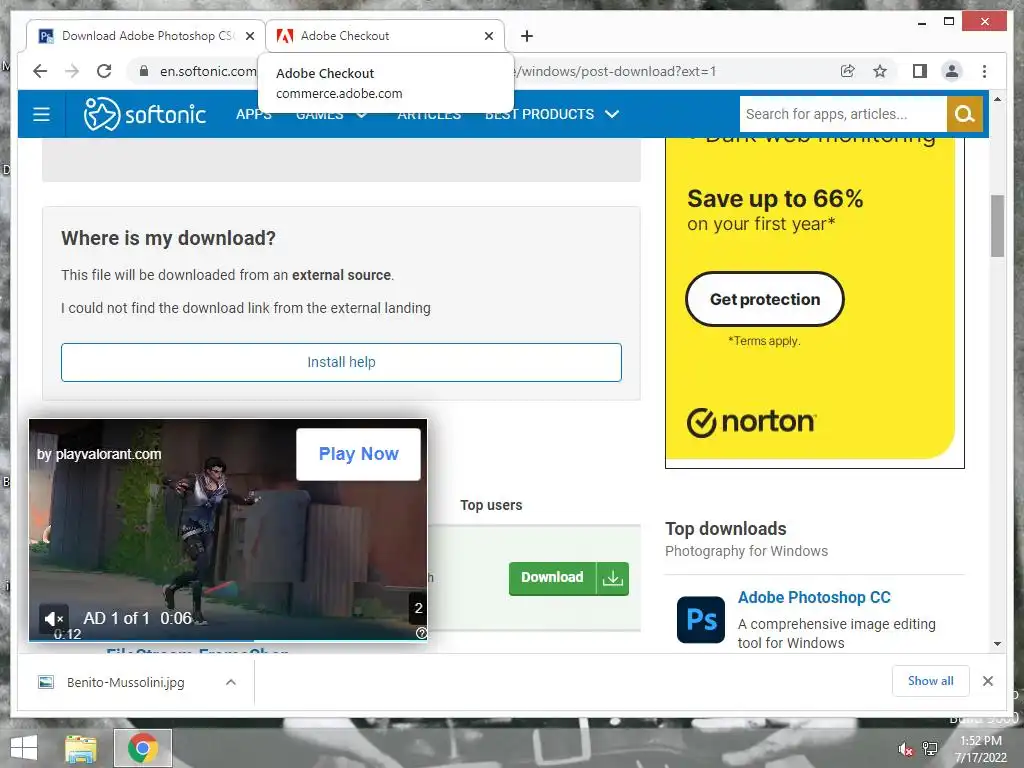Click Get protection in Norton ad
Screen dimensions: 1024x768
click(765, 299)
